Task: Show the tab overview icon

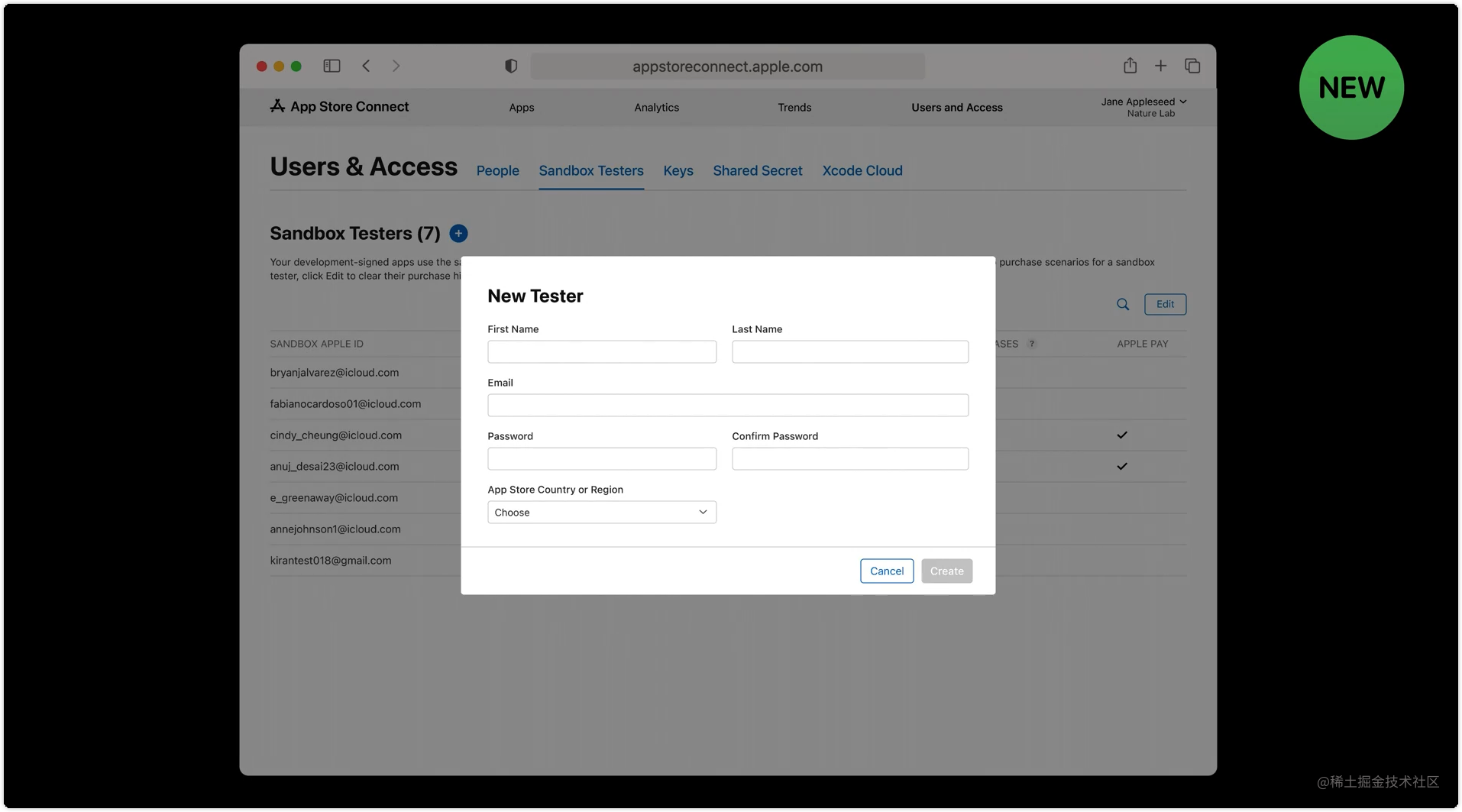Action: point(1192,66)
